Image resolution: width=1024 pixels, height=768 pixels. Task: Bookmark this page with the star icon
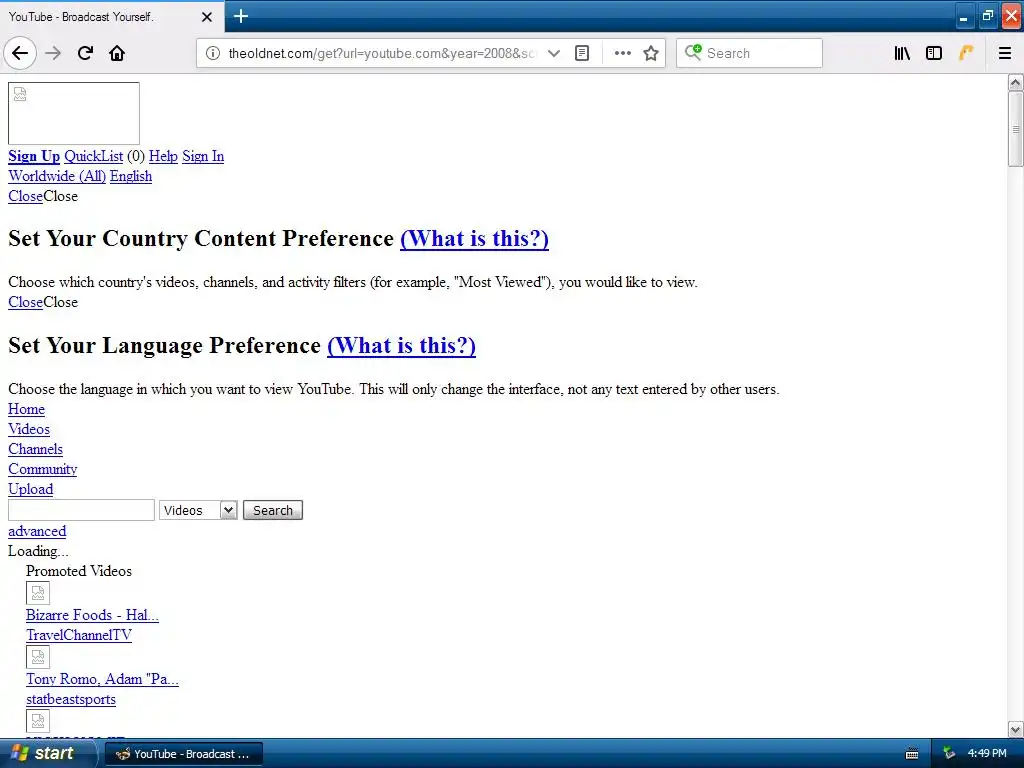650,53
